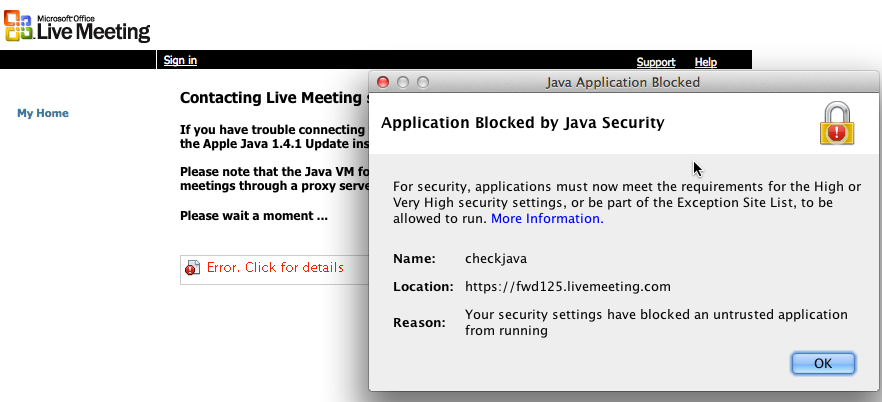882x402 pixels.
Task: Click the Microsoft Office Live Meeting logo
Action: 77,25
